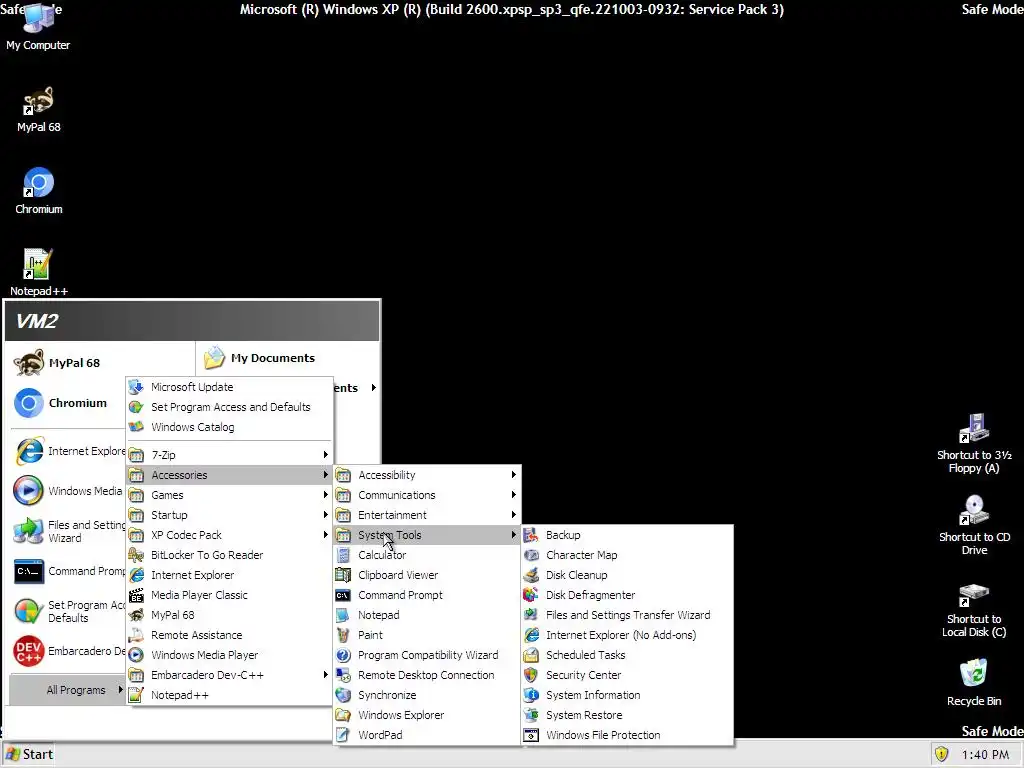Select the Chromium desktop shortcut

click(39, 191)
